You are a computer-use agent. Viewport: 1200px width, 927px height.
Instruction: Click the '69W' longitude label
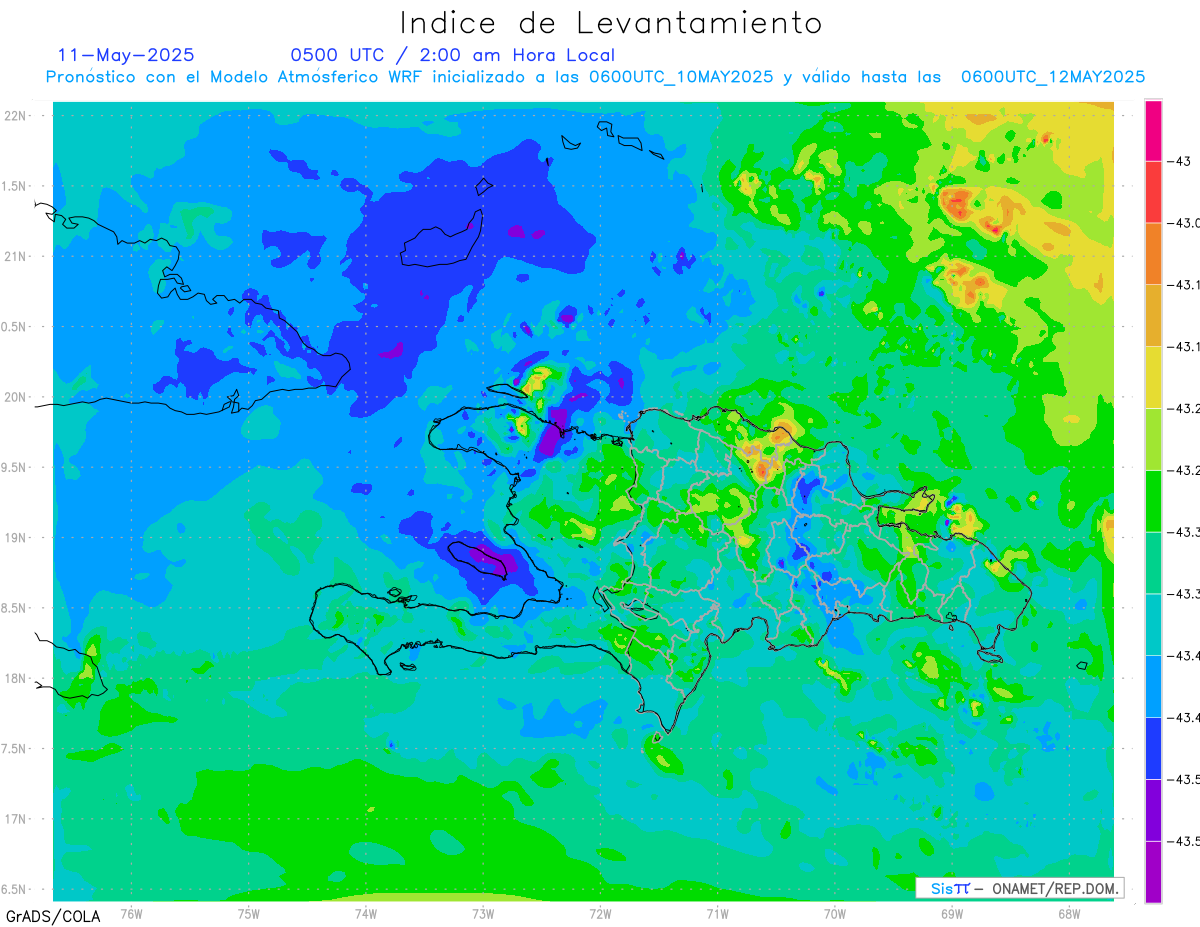[952, 913]
